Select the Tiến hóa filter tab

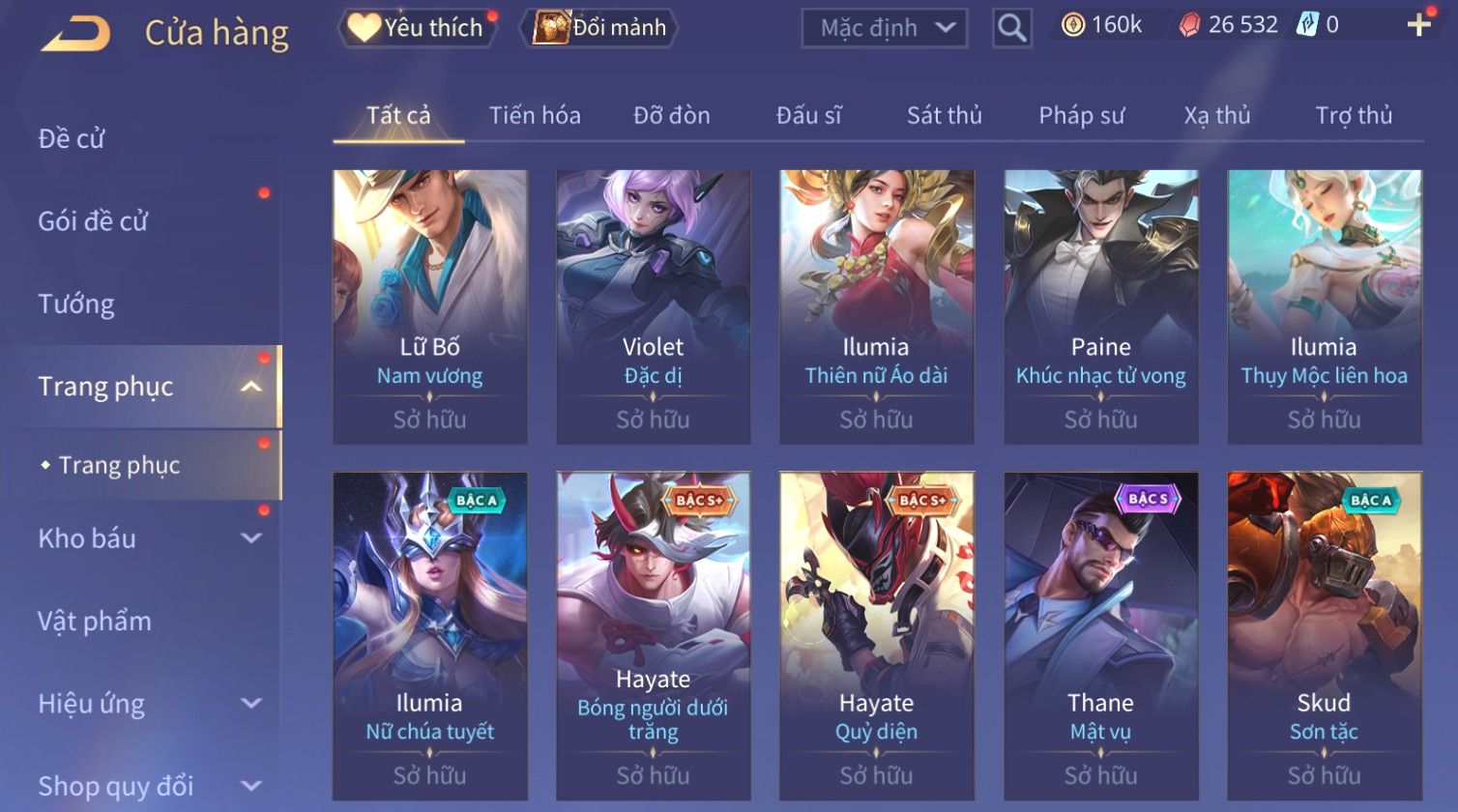535,116
